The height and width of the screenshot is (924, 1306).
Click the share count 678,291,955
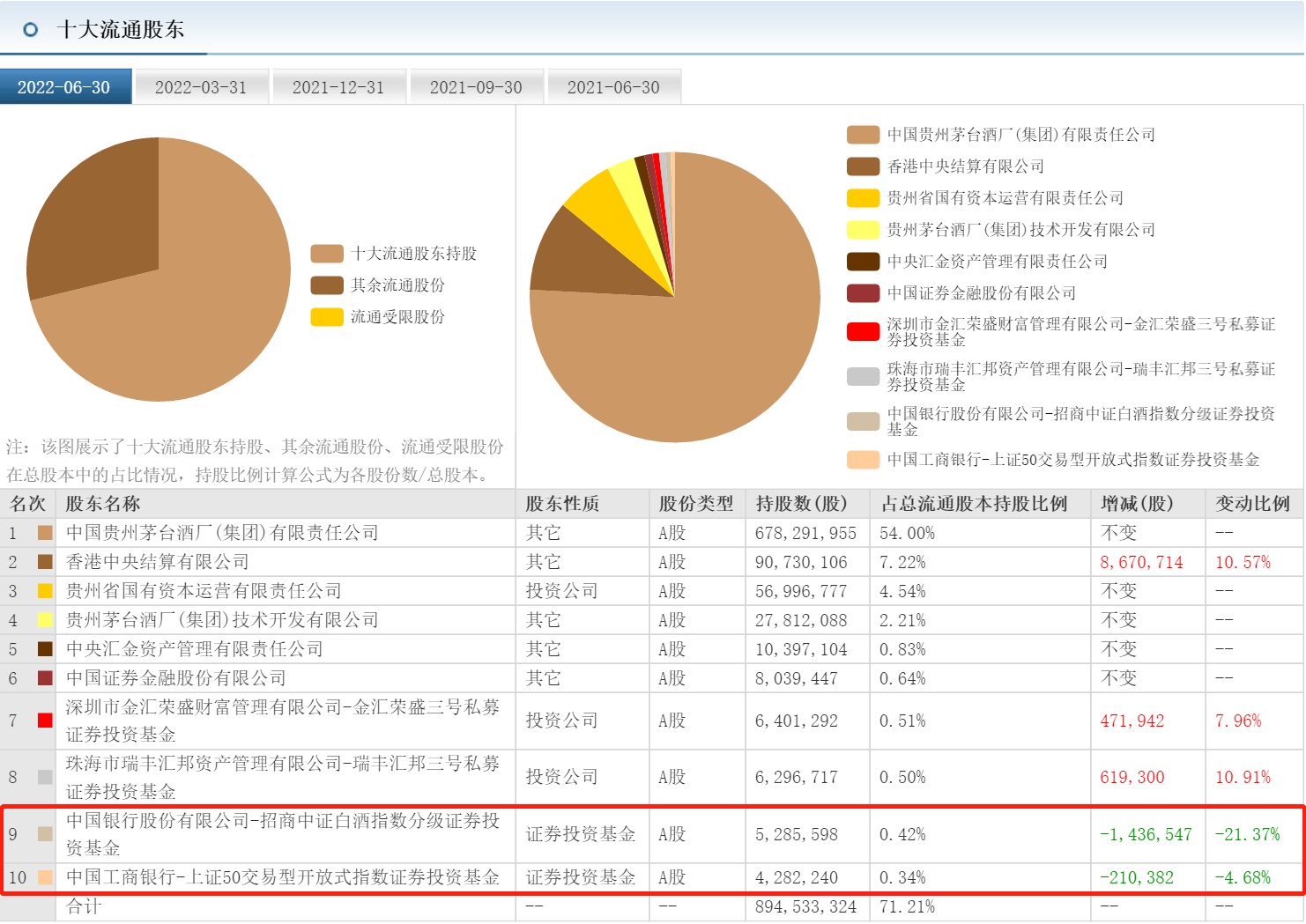[x=805, y=533]
